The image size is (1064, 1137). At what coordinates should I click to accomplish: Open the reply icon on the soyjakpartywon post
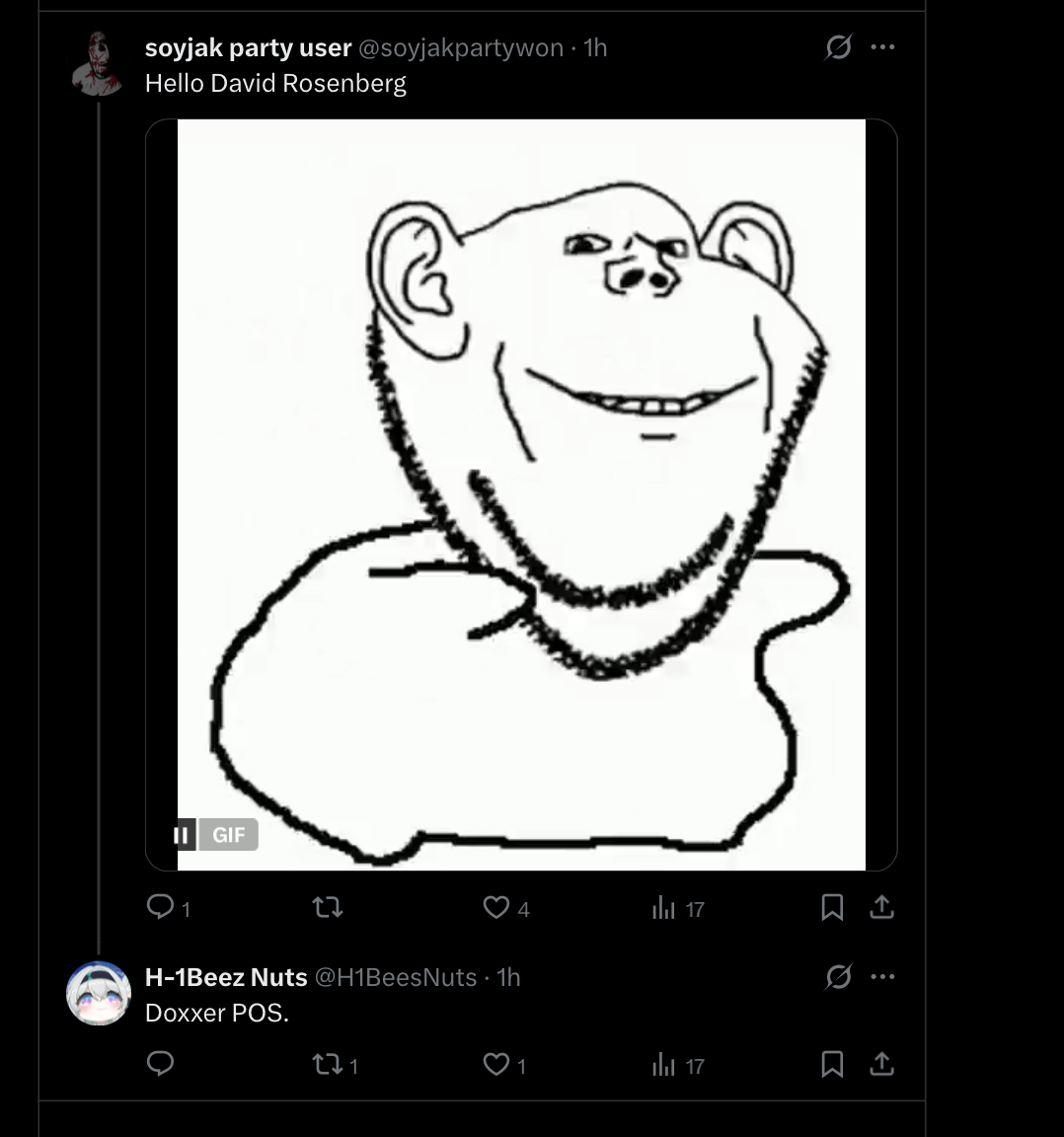coord(160,907)
